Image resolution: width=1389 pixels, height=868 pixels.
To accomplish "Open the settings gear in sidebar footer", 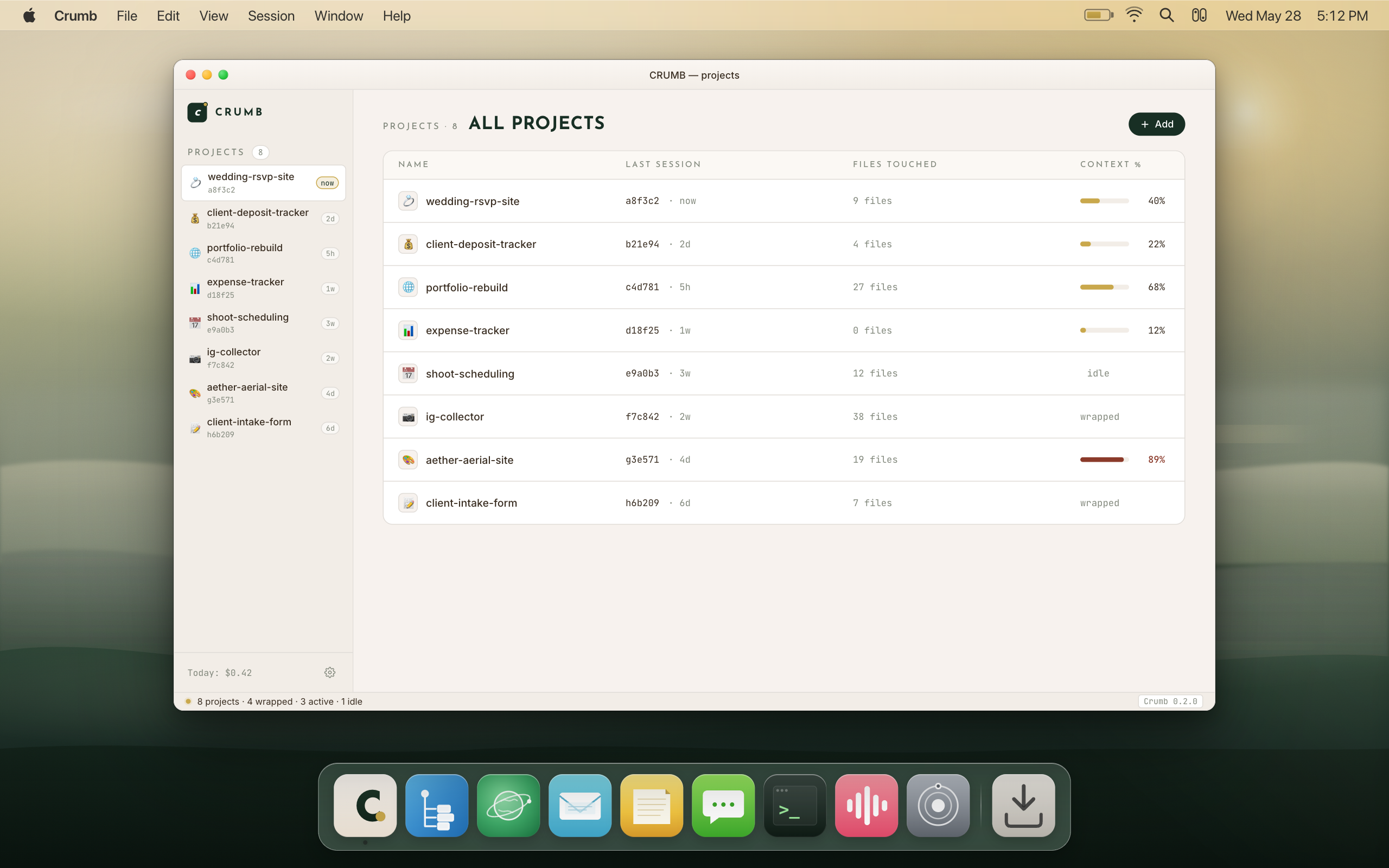I will click(329, 672).
